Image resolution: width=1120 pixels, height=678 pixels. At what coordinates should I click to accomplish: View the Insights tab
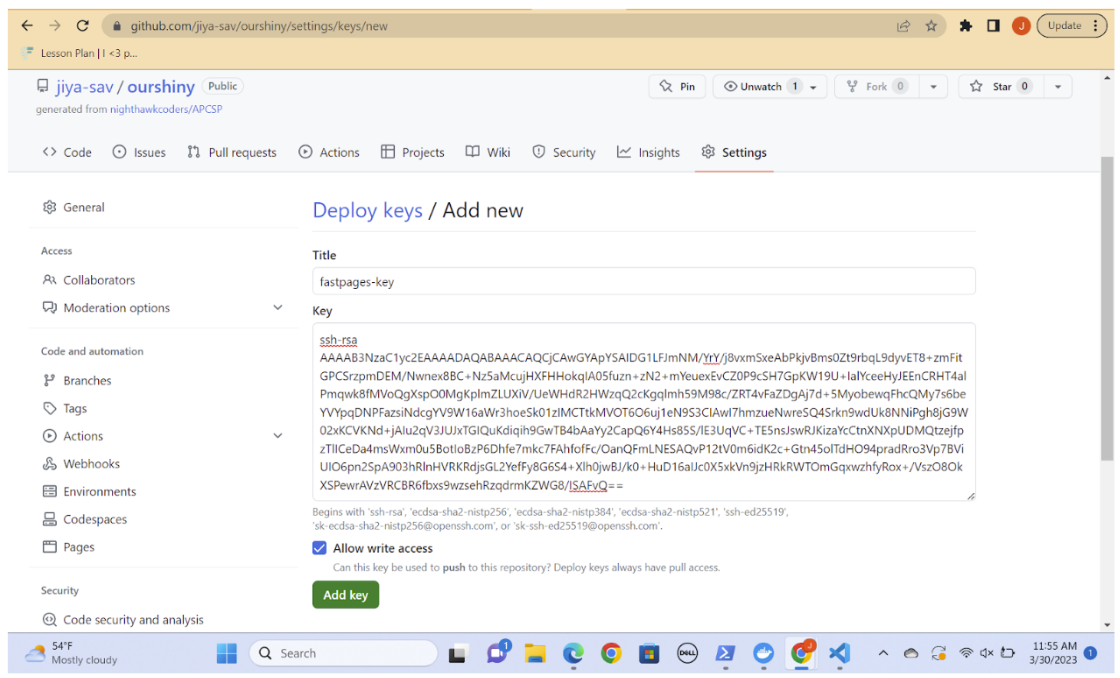(x=649, y=152)
